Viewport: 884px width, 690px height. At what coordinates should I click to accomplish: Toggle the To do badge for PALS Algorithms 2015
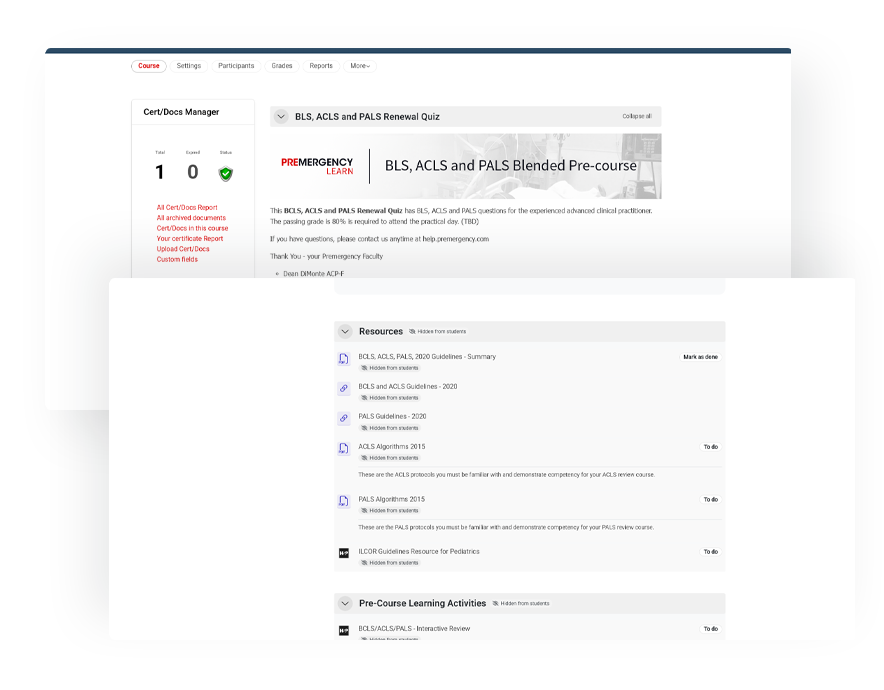(710, 499)
